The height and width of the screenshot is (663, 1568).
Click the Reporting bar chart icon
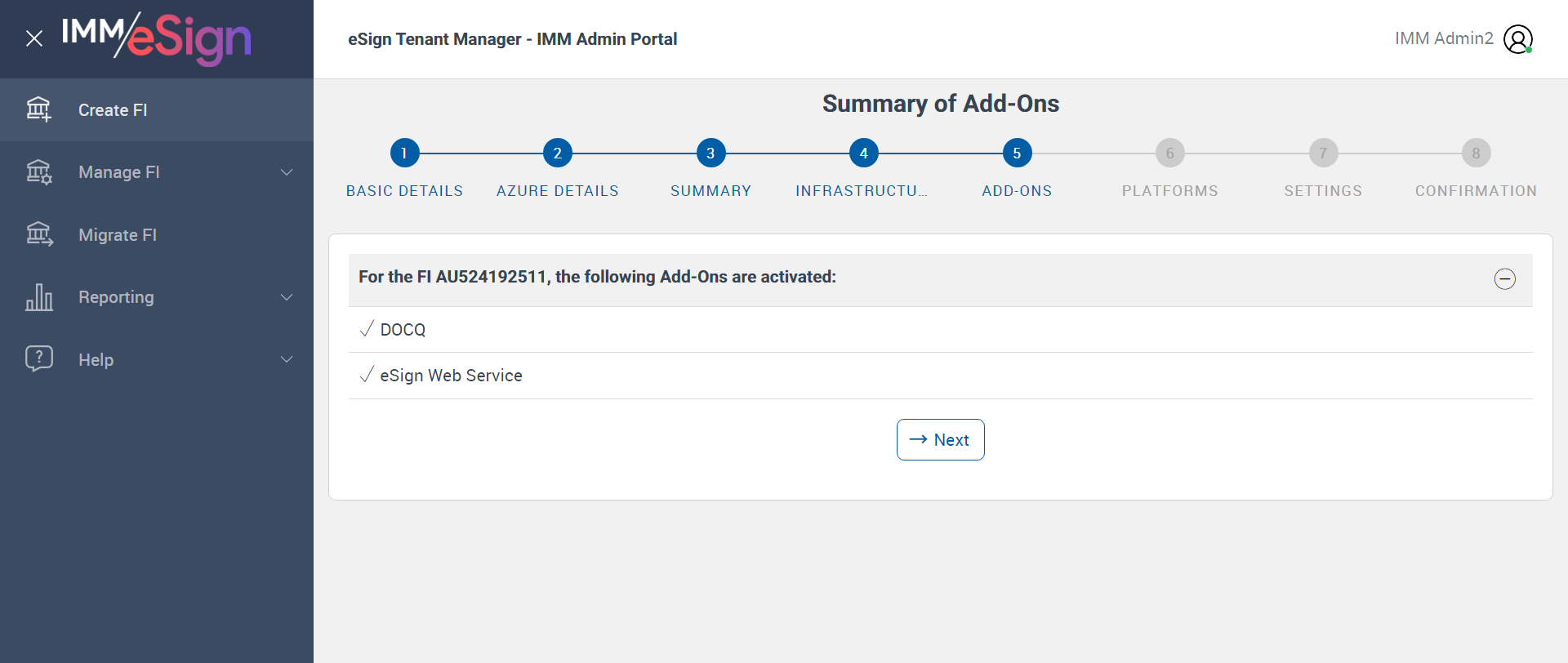pyautogui.click(x=38, y=297)
